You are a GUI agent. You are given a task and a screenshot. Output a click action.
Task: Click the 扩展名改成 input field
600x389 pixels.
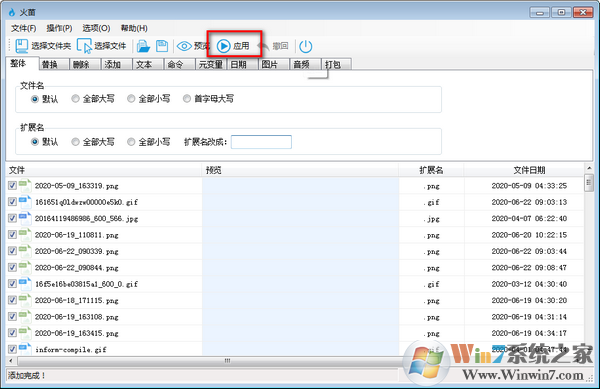point(261,142)
